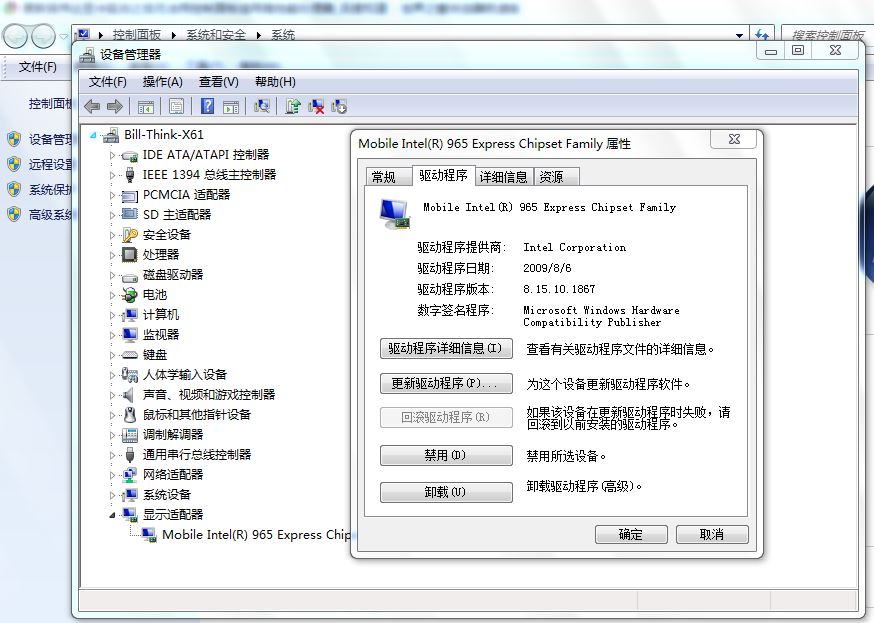This screenshot has width=874, height=623.
Task: Click the security devices key icon
Action: click(129, 235)
